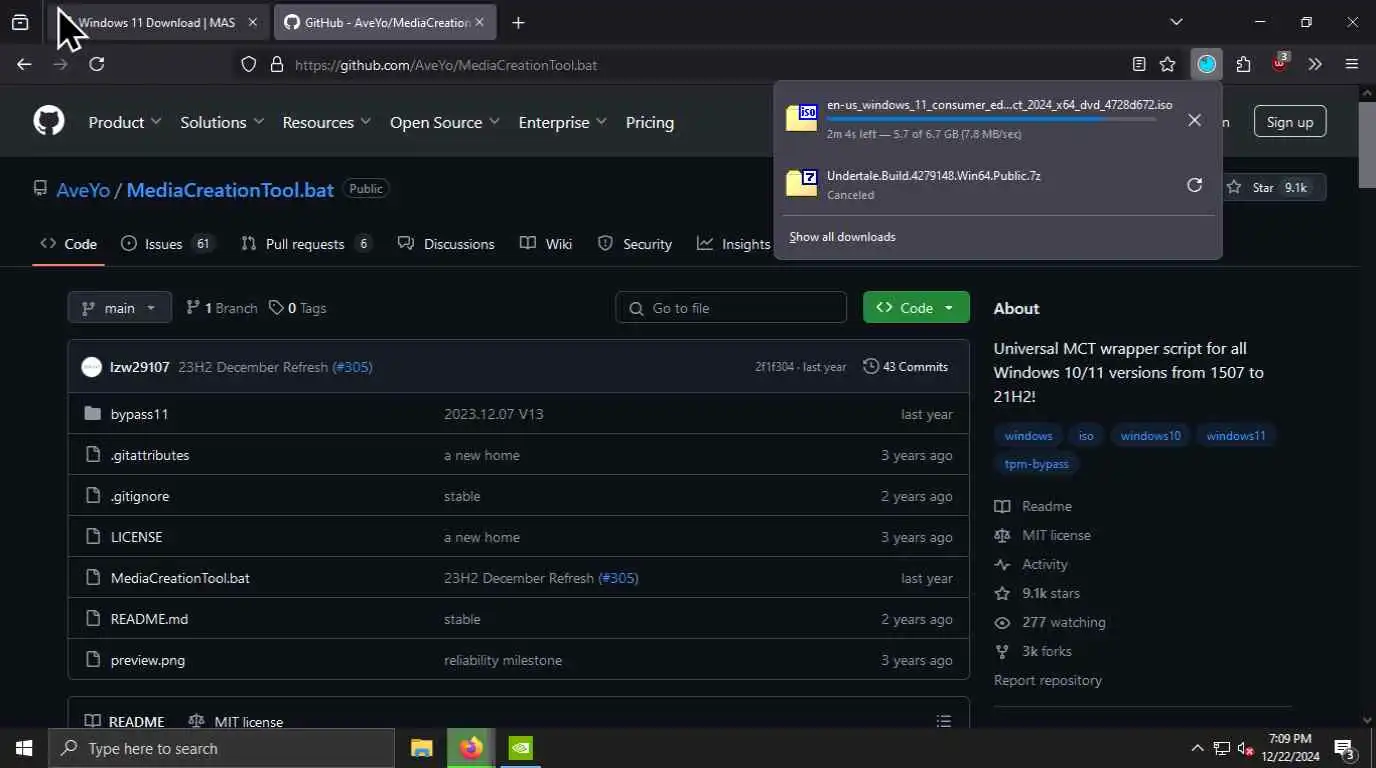Go back to previous page
This screenshot has width=1376, height=768.
click(x=24, y=64)
